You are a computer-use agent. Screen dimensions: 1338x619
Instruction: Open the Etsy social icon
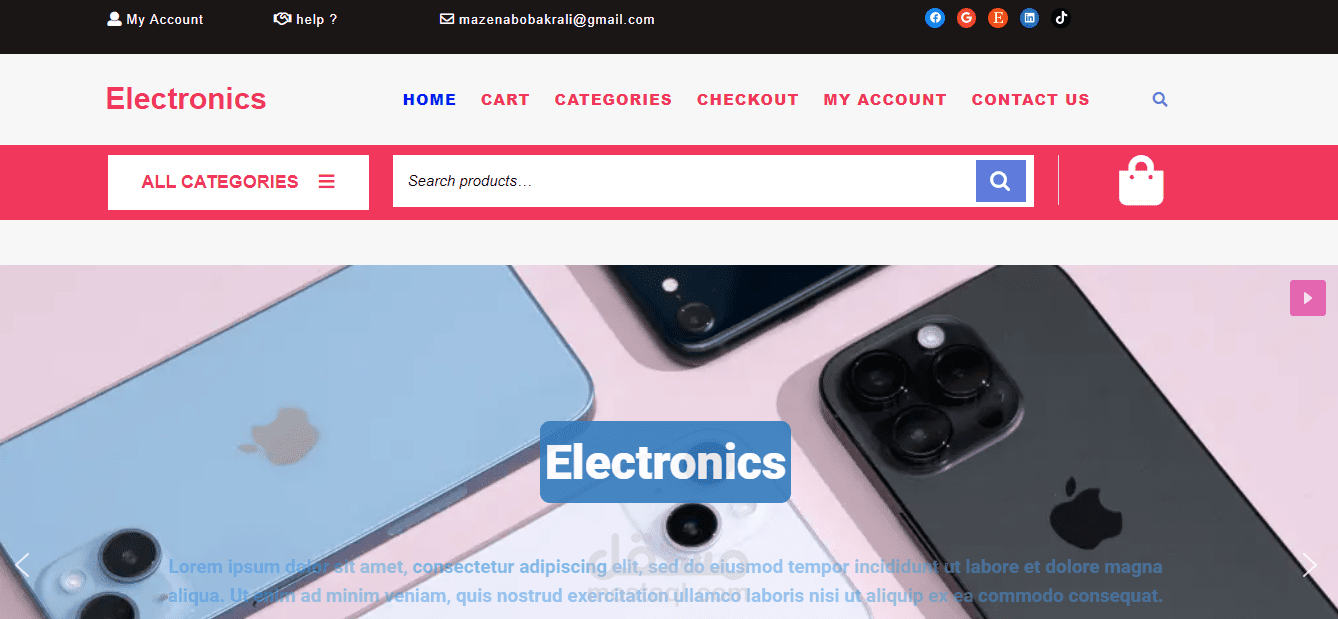[x=998, y=18]
